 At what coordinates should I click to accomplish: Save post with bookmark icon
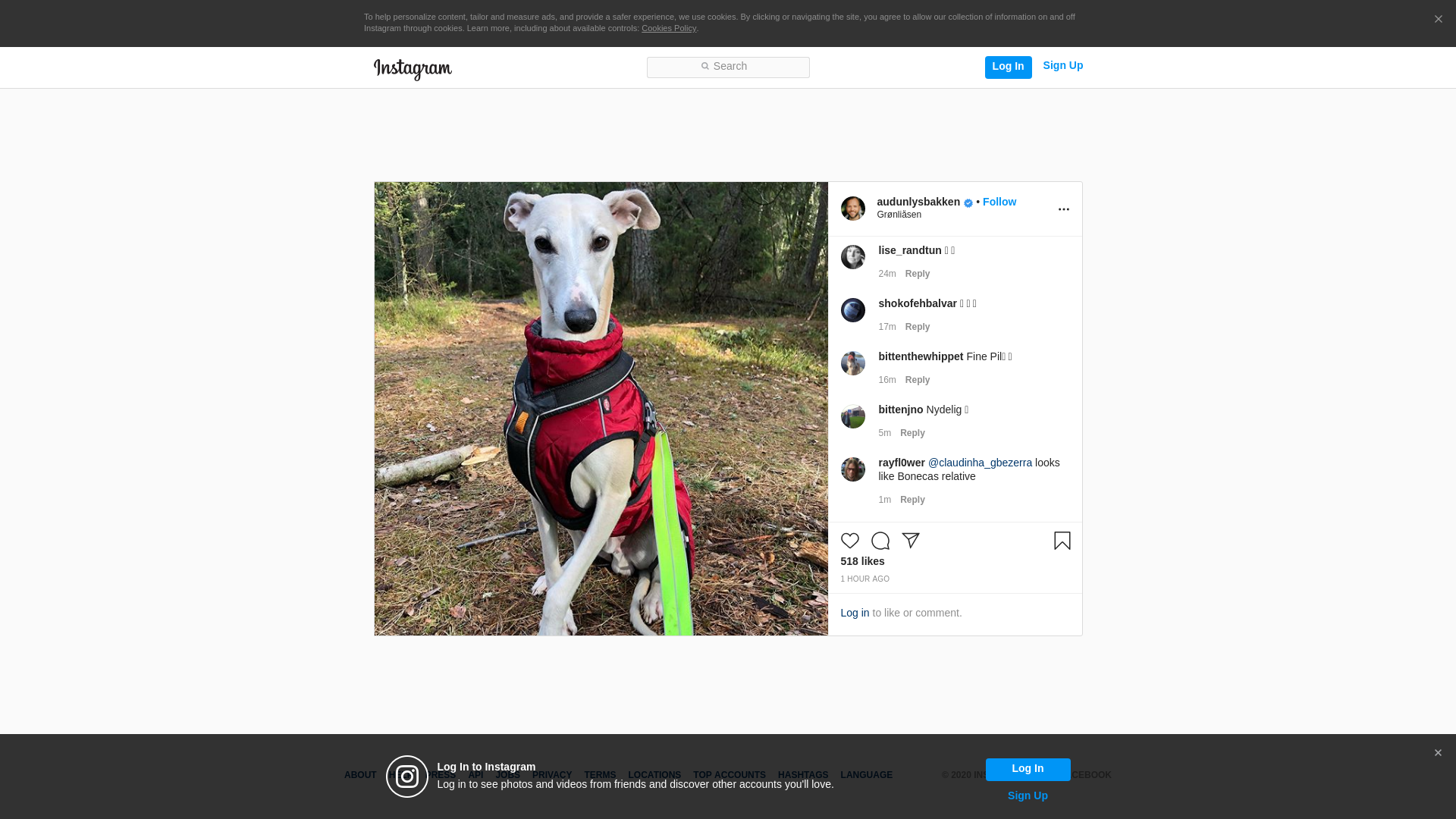(x=1062, y=541)
